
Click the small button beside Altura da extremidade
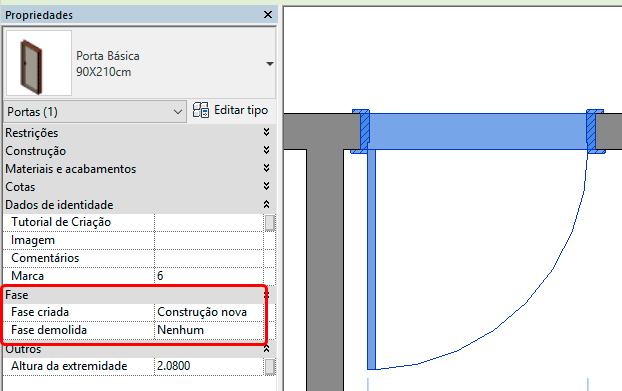coord(270,366)
